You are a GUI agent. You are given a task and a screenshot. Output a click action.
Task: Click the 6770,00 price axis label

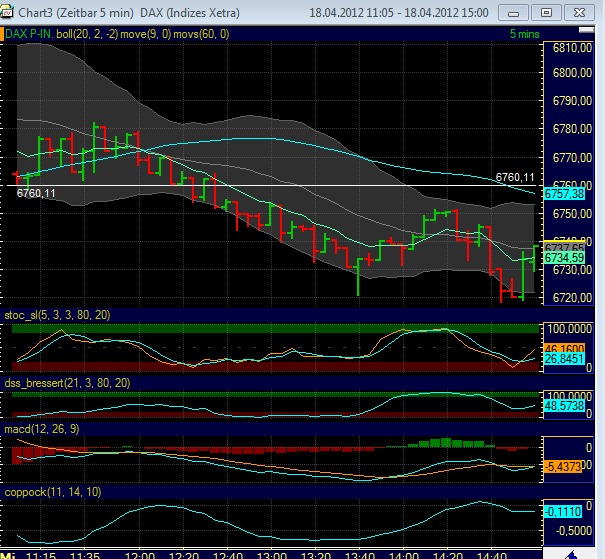click(572, 157)
